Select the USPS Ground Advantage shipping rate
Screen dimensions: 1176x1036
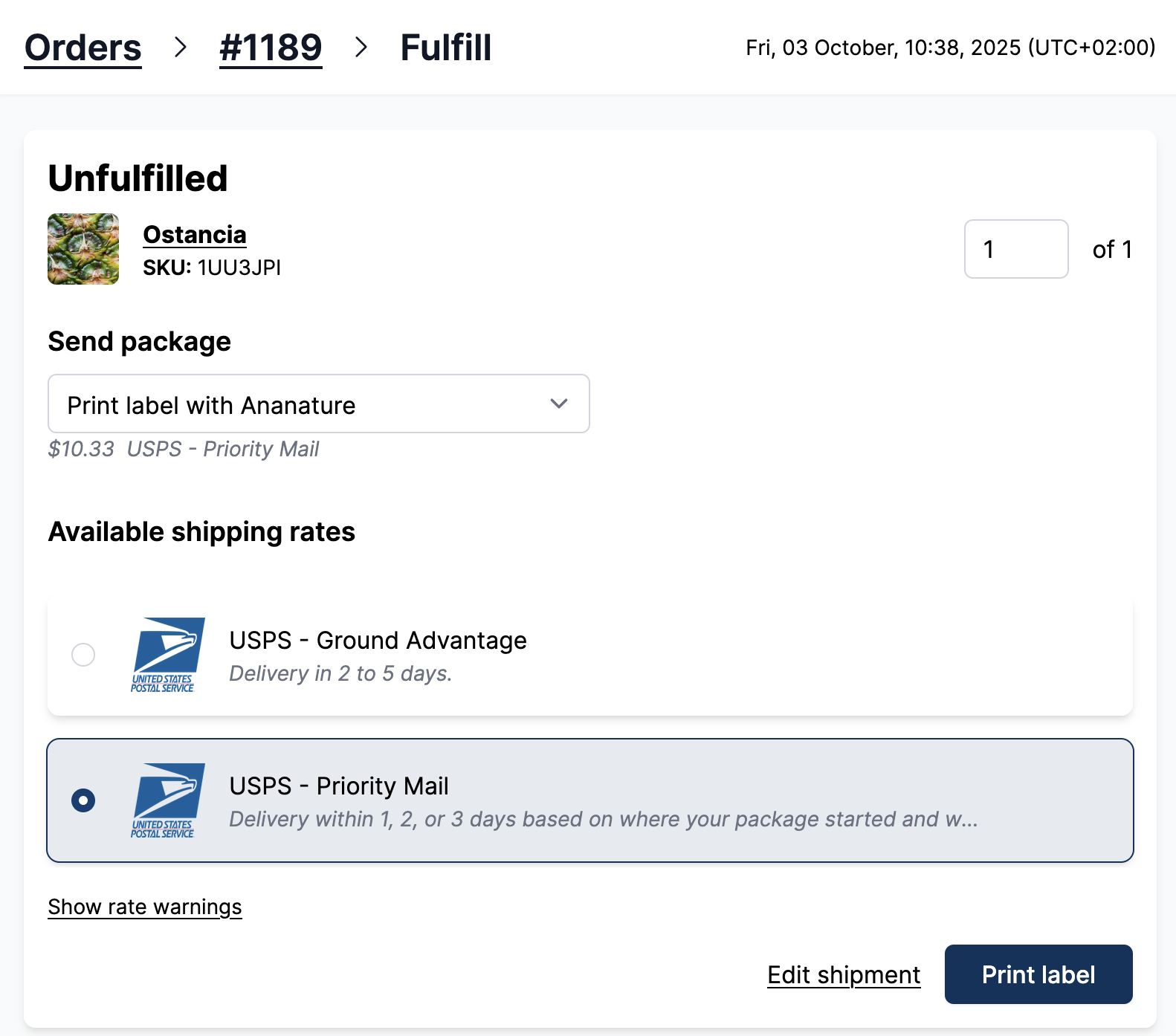click(83, 655)
